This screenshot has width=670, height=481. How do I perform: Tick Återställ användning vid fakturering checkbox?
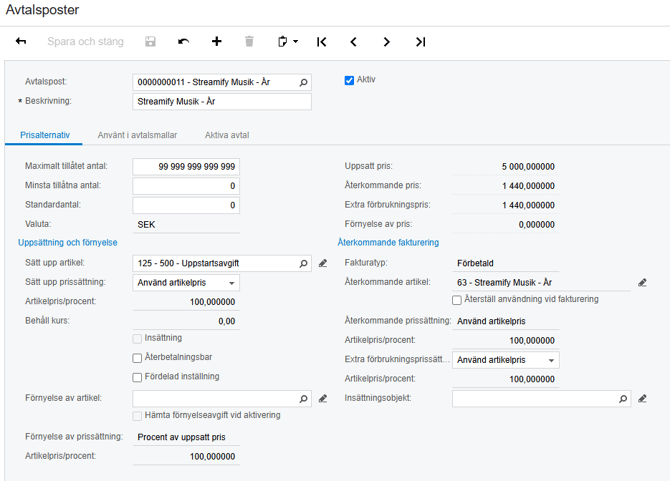[x=457, y=300]
